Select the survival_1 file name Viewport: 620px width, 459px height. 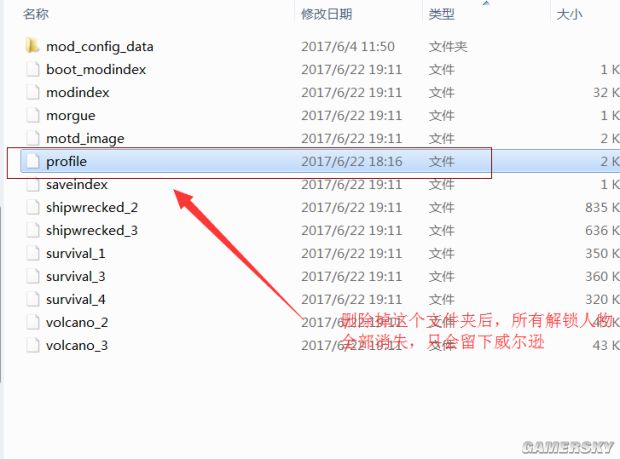click(x=76, y=253)
